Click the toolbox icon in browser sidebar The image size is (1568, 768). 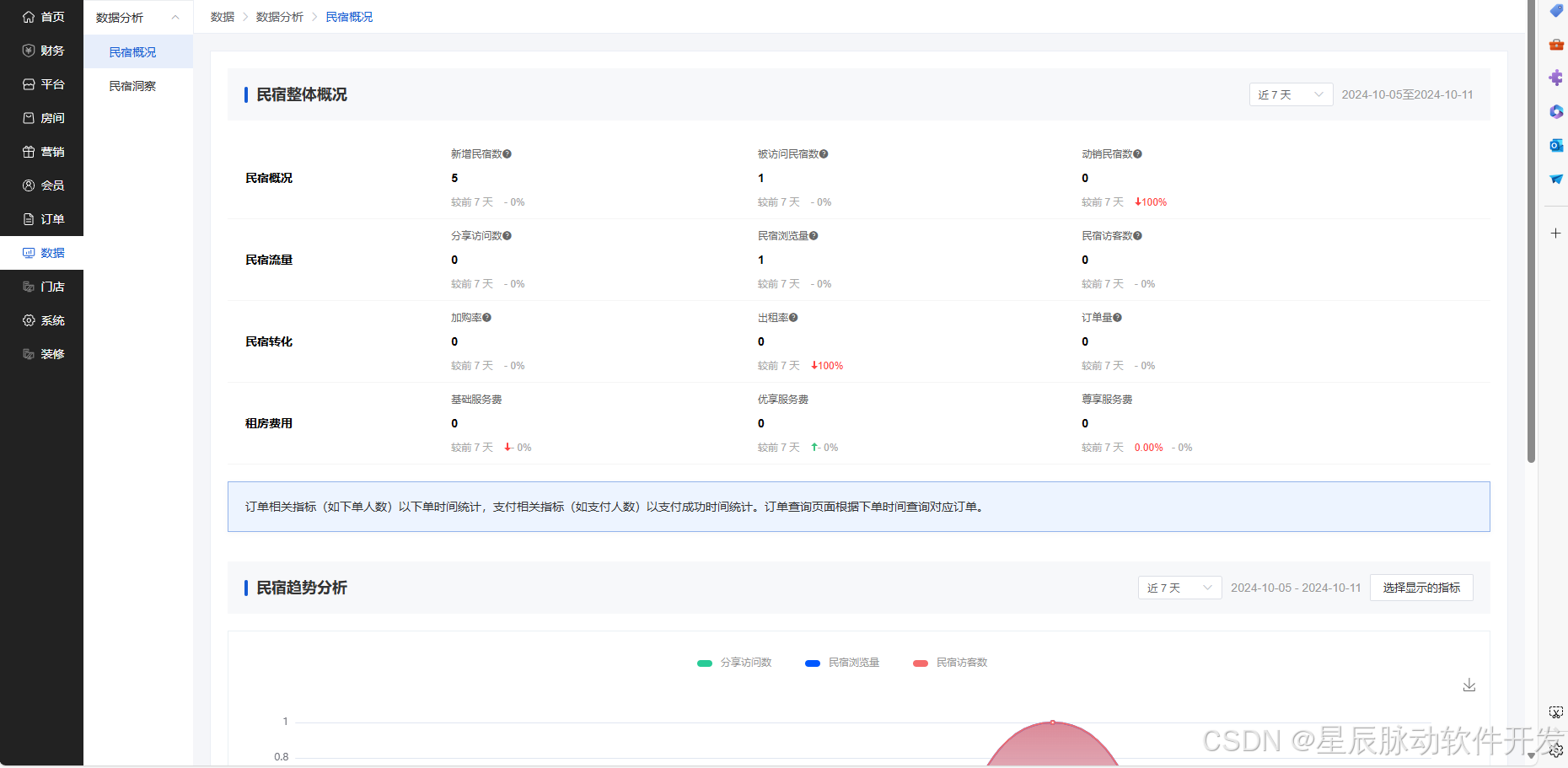[x=1556, y=44]
